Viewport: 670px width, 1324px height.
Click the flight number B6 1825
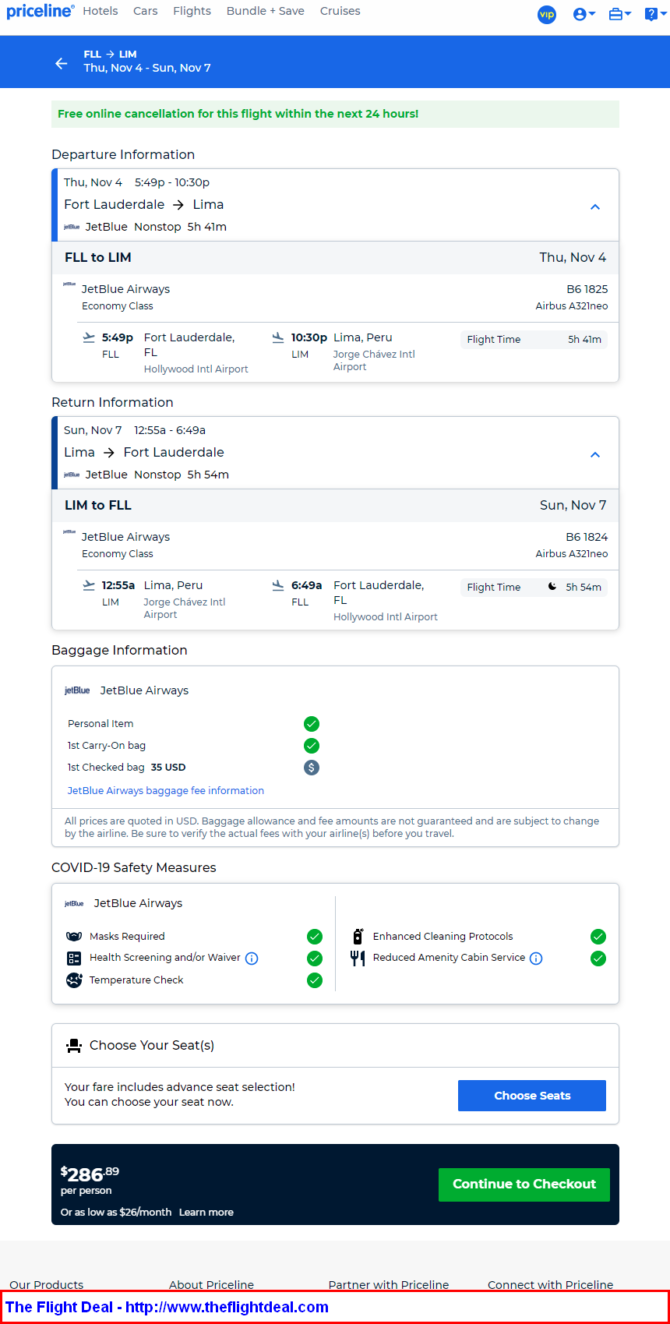tap(587, 289)
